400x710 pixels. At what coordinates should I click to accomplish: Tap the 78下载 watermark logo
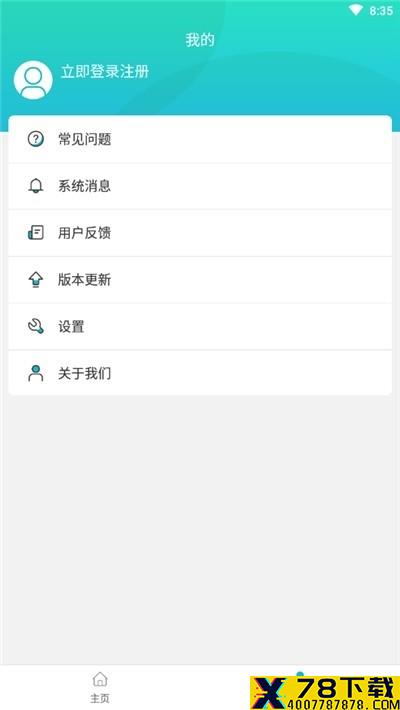[325, 693]
